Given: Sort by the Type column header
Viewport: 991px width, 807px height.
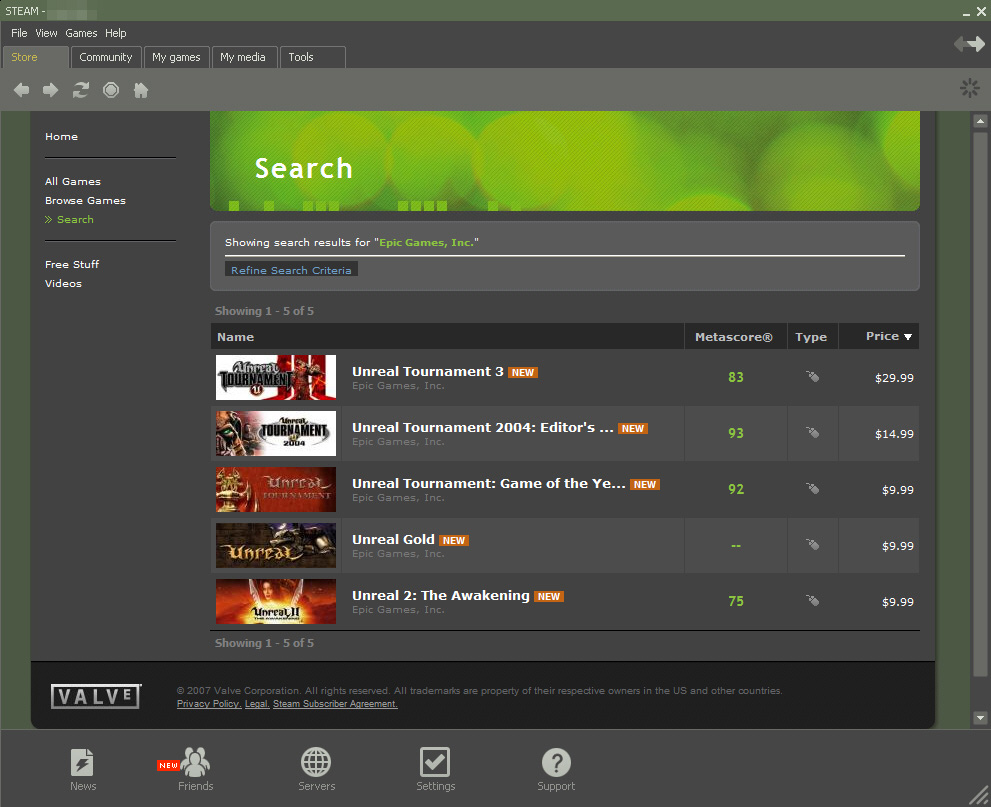Looking at the screenshot, I should point(811,337).
